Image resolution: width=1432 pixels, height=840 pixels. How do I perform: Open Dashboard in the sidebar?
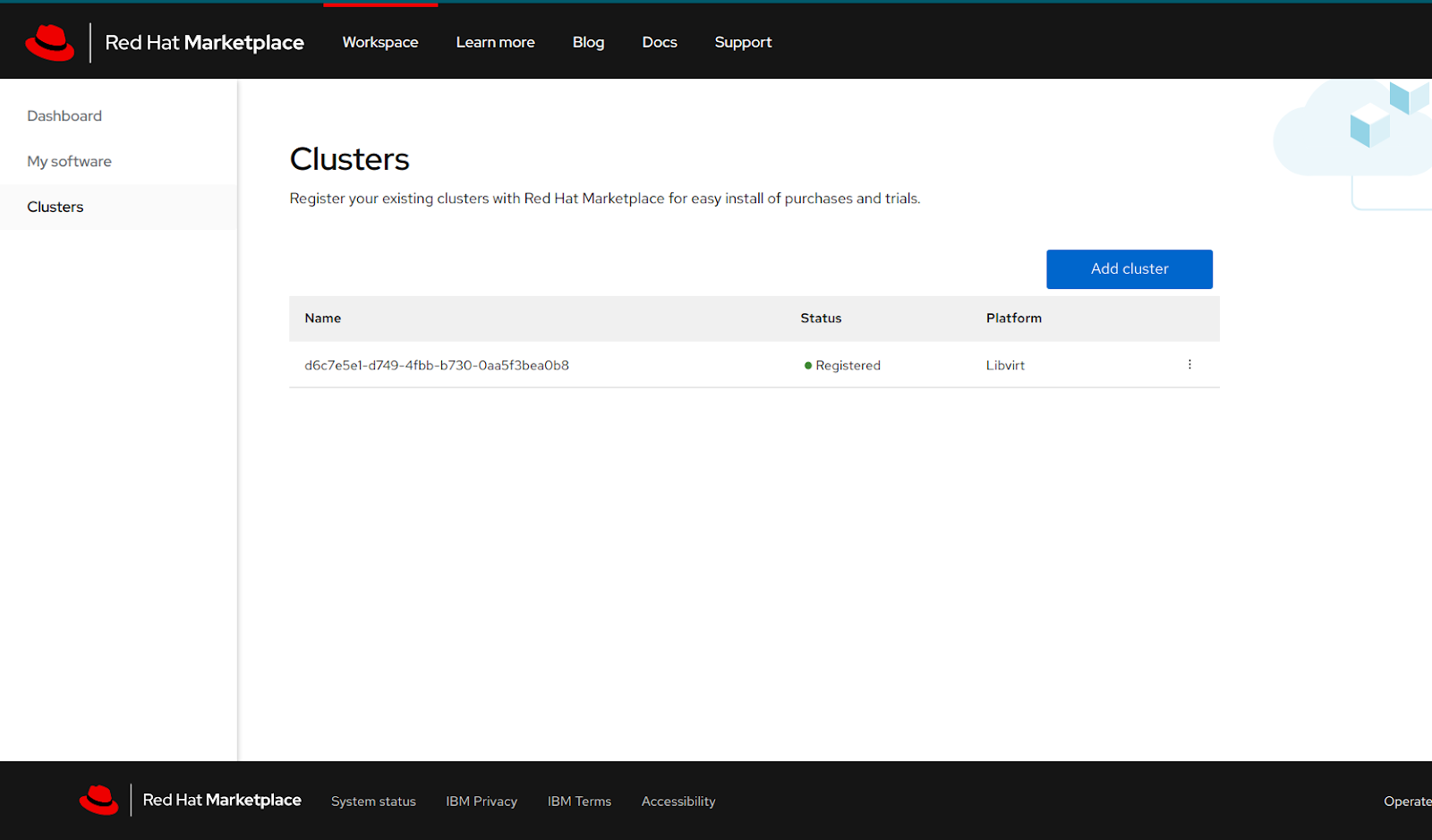coord(64,115)
